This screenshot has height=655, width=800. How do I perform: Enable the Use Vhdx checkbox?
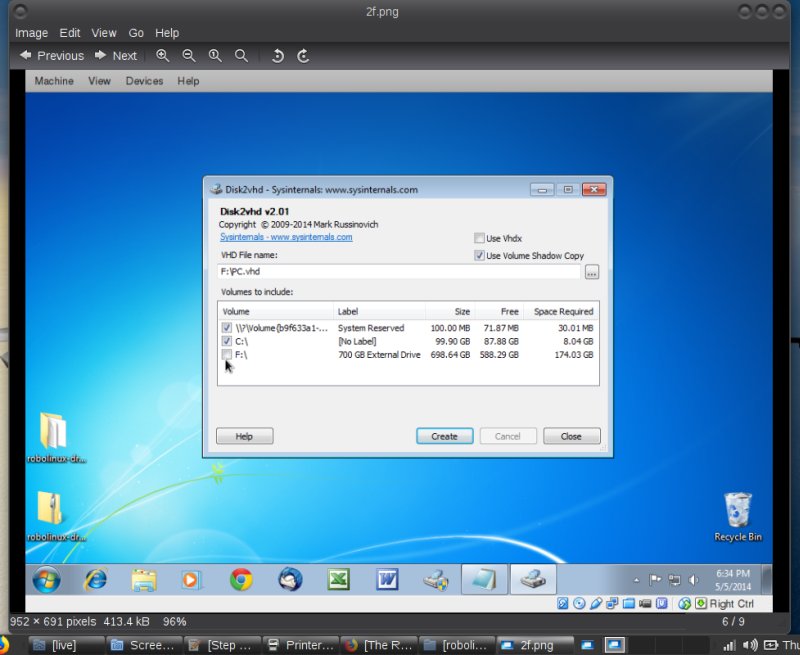(x=478, y=238)
